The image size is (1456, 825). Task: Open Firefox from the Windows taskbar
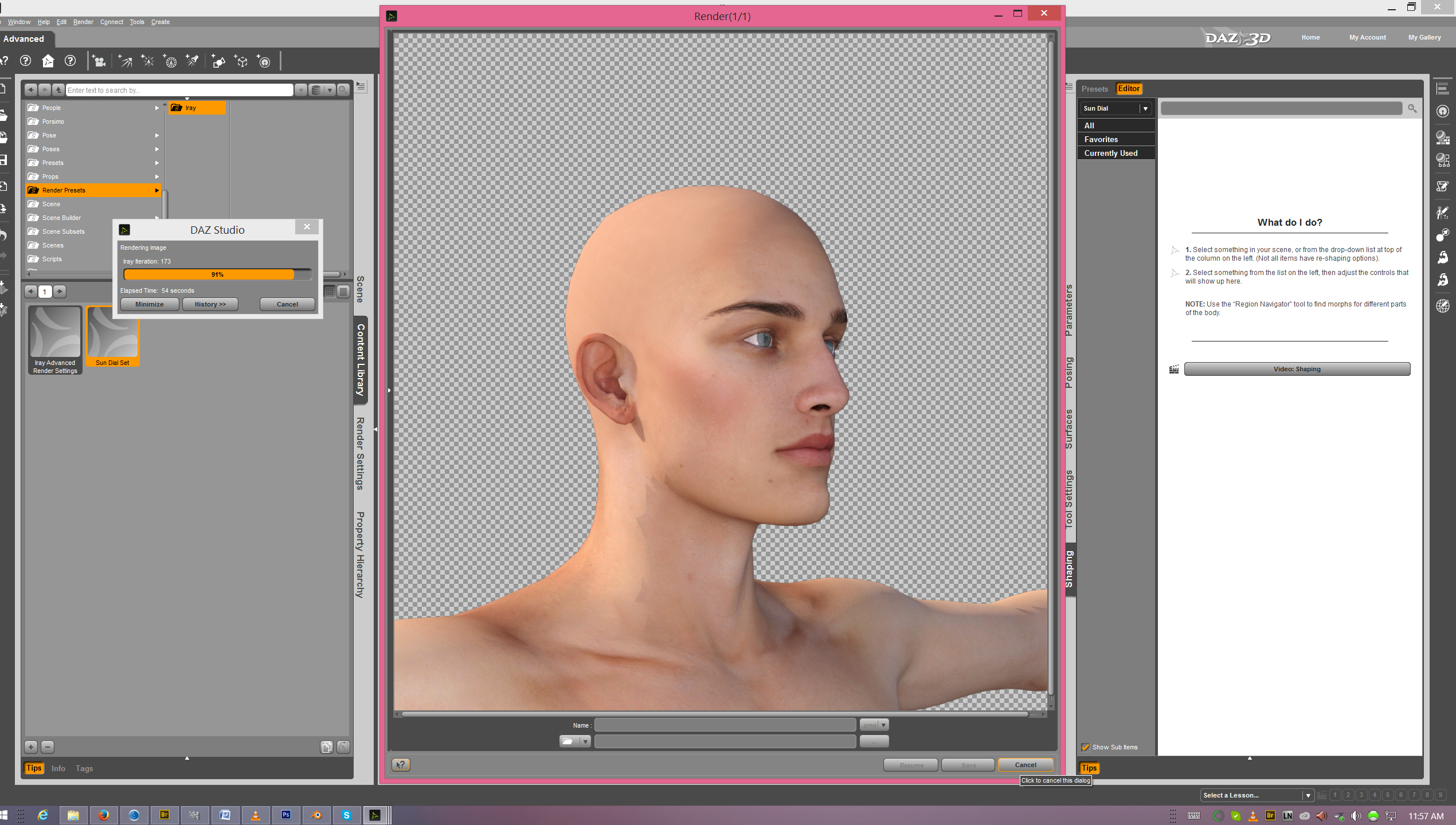click(104, 815)
